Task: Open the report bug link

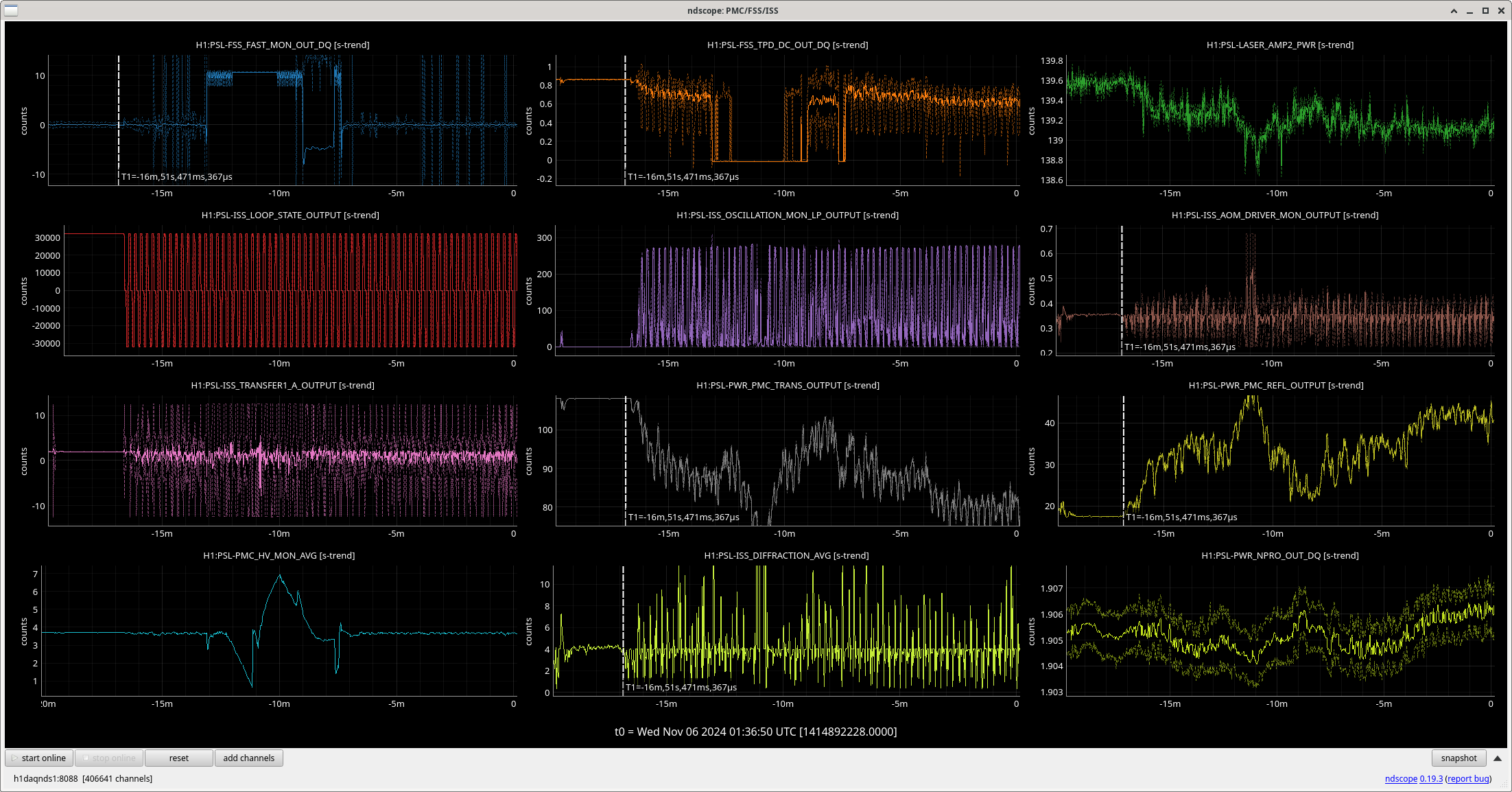Action: [x=1468, y=778]
